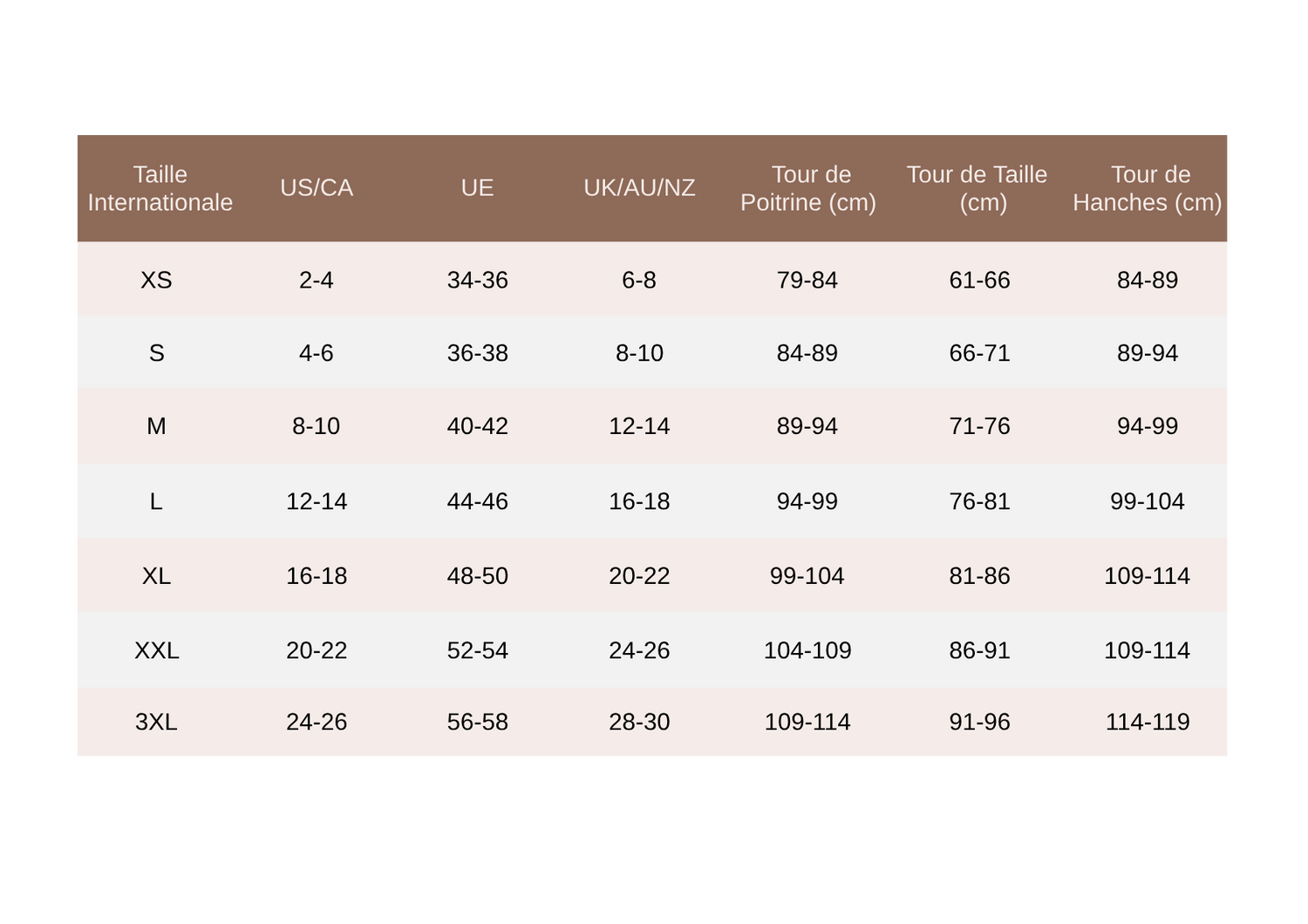
Task: Click the Taille Internationale column header
Action: [x=160, y=188]
